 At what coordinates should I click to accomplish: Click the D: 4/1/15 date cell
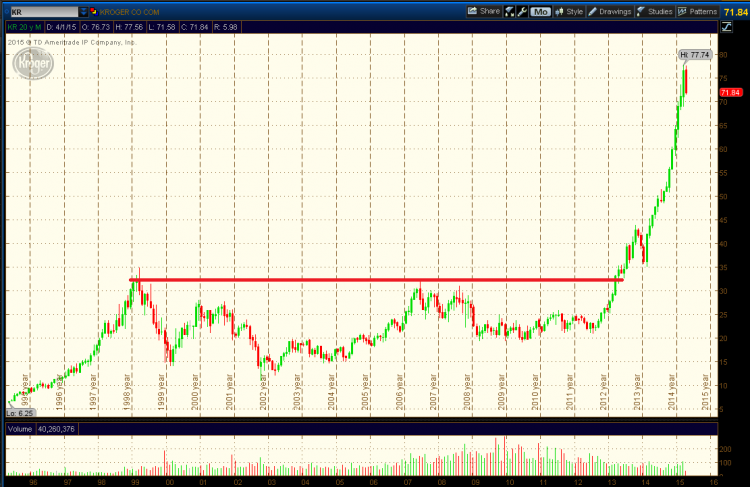(x=61, y=27)
